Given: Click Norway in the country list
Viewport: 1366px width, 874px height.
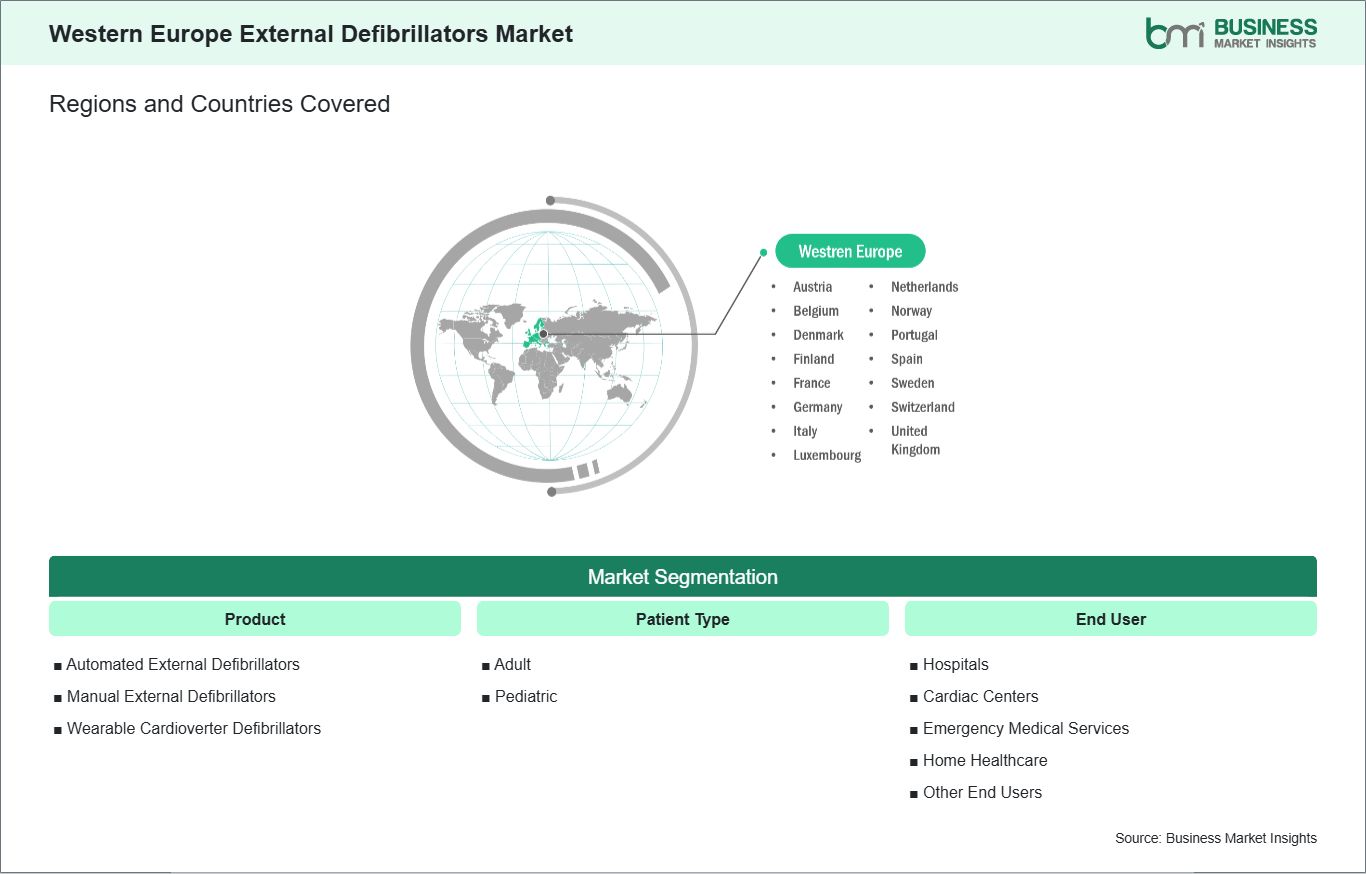Looking at the screenshot, I should (912, 311).
